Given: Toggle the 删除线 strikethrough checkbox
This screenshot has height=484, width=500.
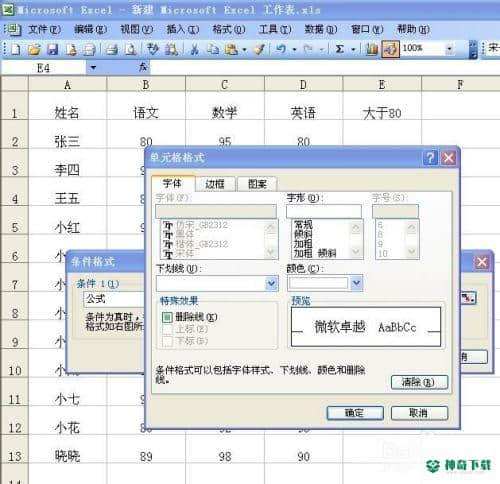Looking at the screenshot, I should pos(167,317).
